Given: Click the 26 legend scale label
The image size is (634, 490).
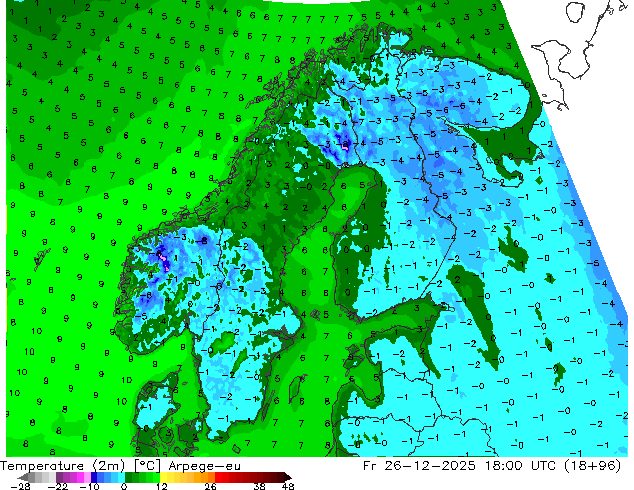Looking at the screenshot, I should tap(210, 486).
